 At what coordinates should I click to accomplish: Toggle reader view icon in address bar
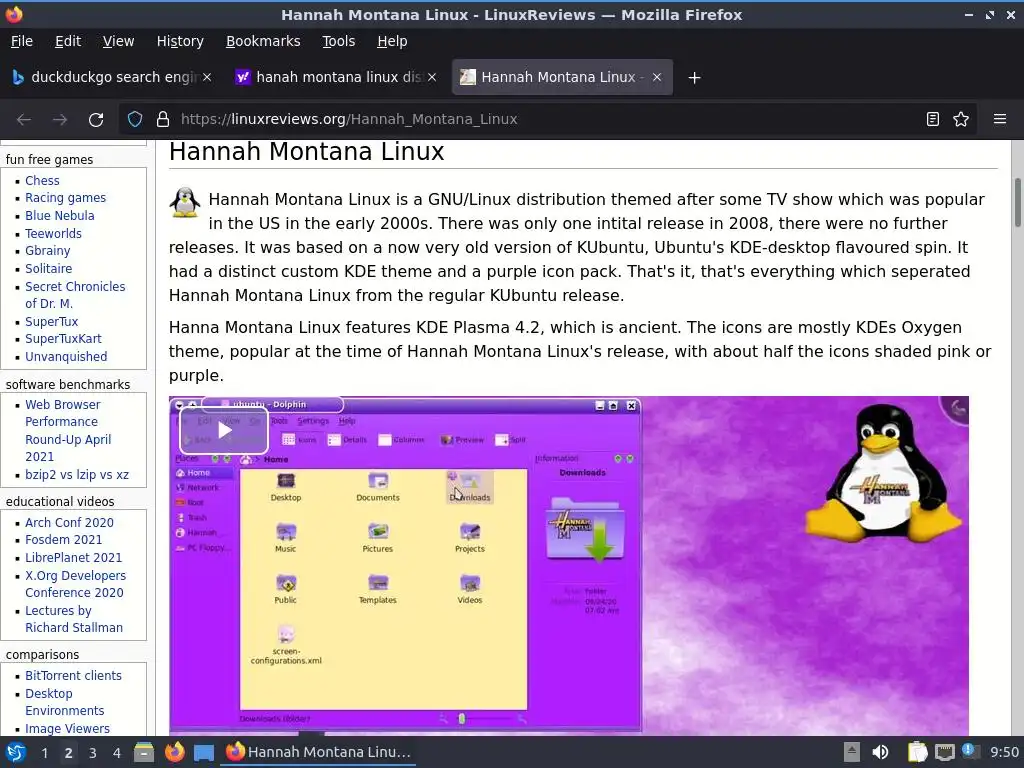click(933, 119)
